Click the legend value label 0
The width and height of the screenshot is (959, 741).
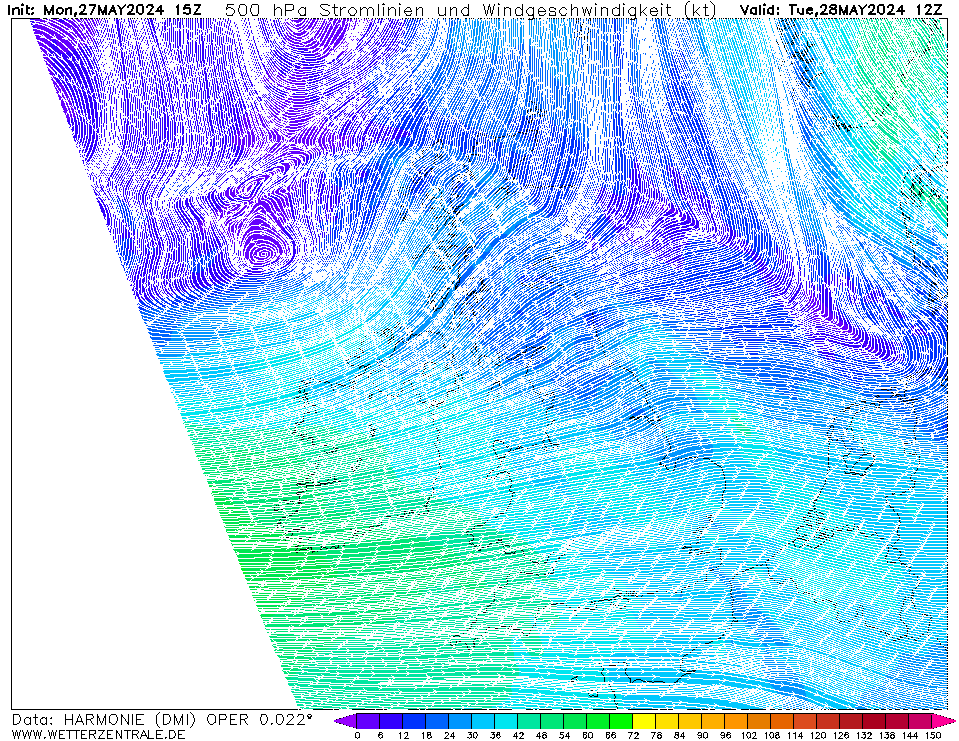pyautogui.click(x=357, y=735)
